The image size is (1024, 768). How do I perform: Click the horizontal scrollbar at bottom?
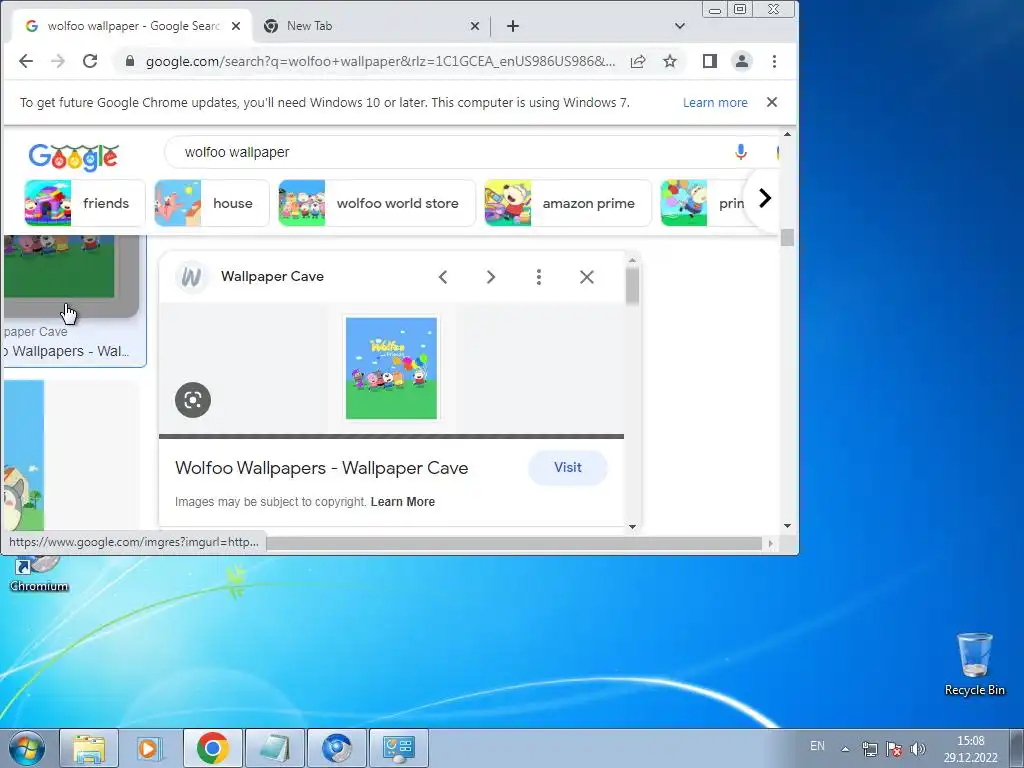tap(513, 543)
